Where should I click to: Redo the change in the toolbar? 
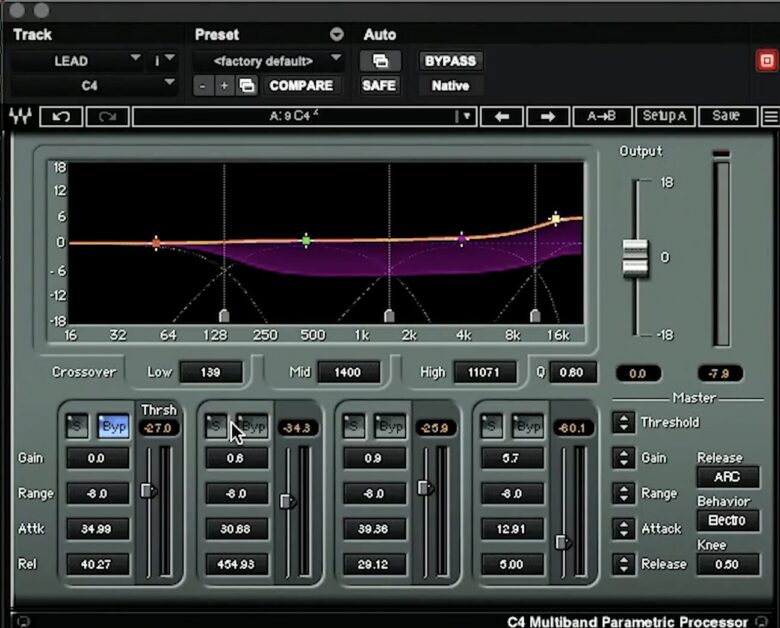pos(107,116)
